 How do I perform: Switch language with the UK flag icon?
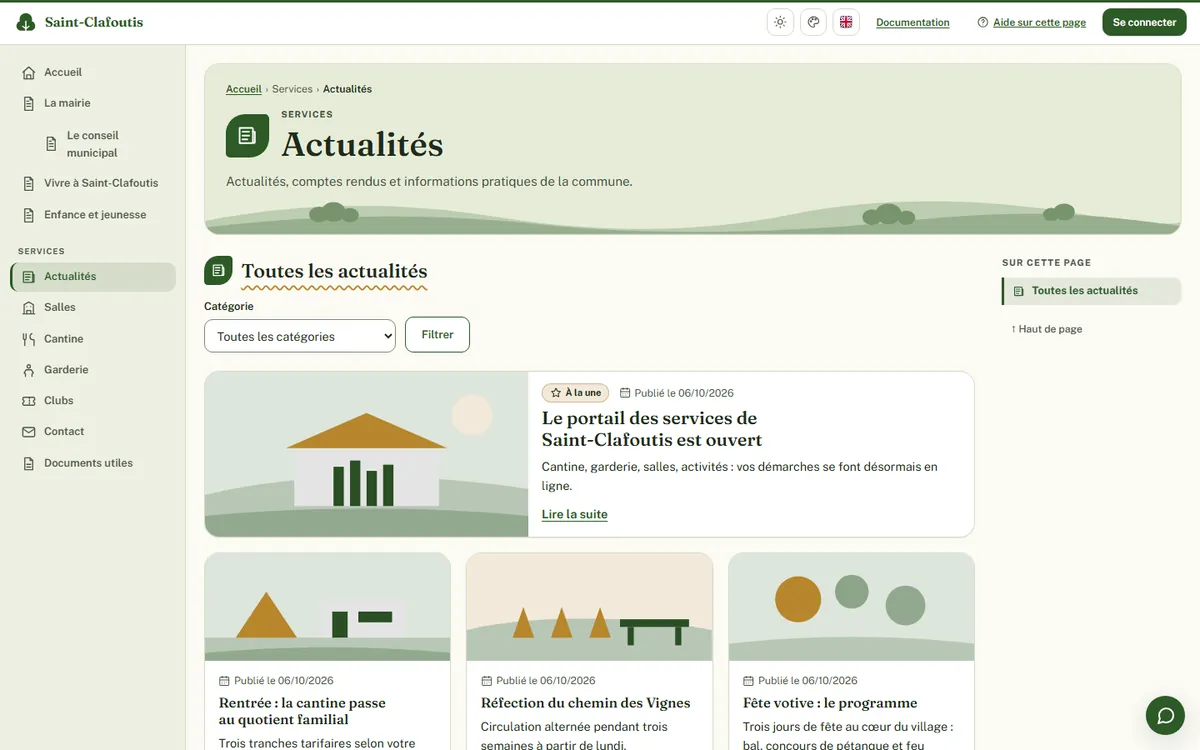[x=846, y=22]
